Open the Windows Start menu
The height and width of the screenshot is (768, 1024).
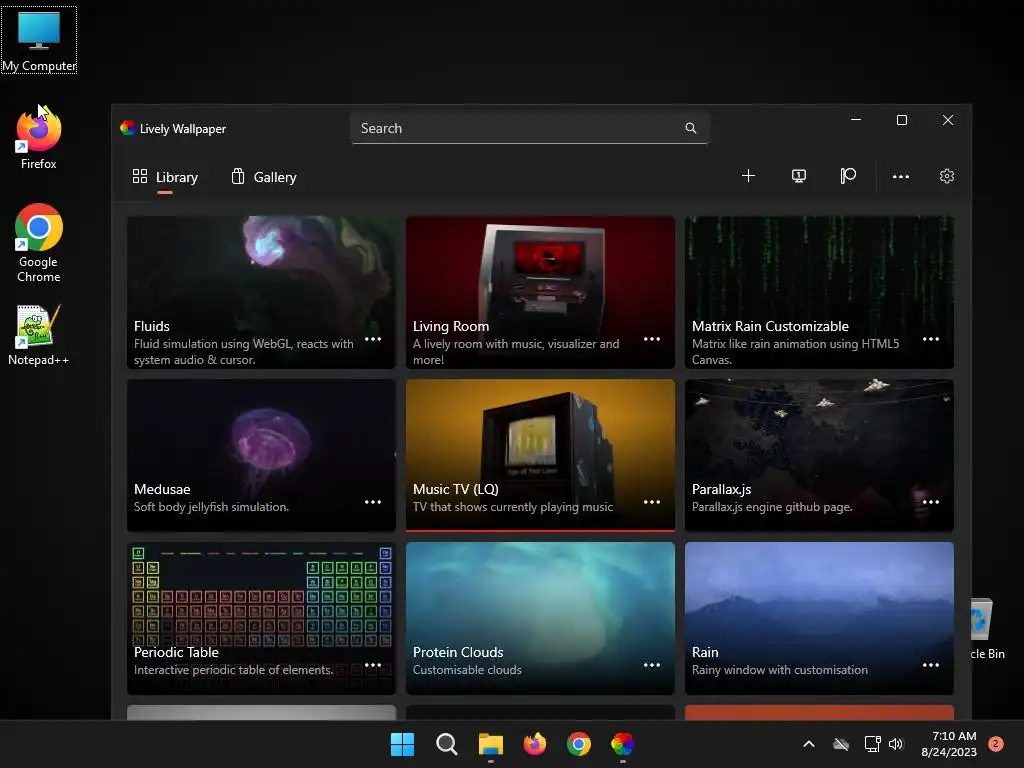tap(402, 744)
